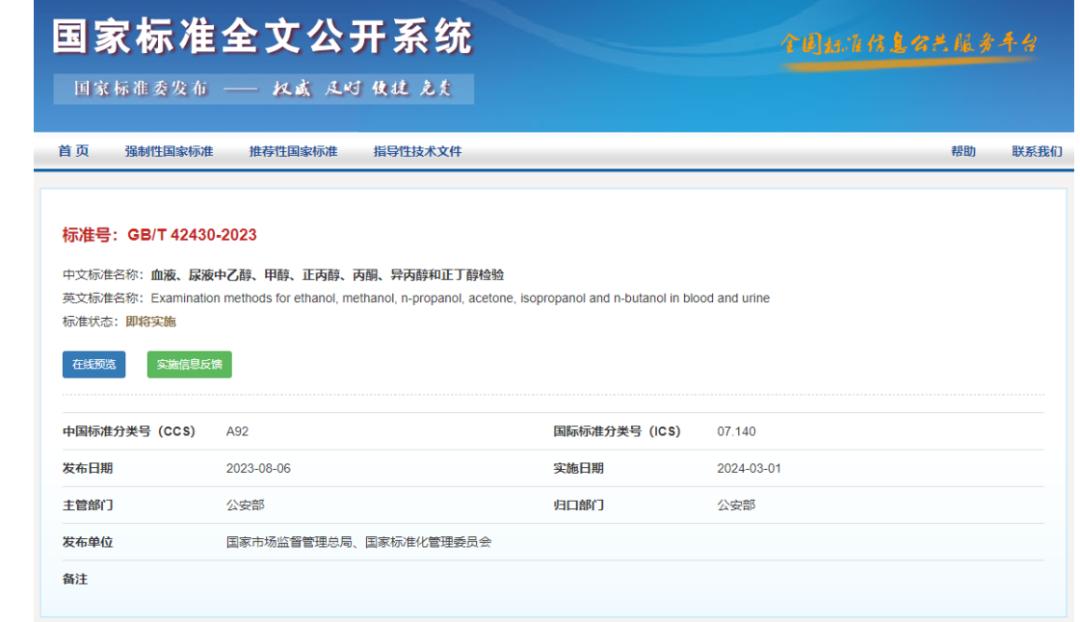Open the 联系我们 link

1036,152
